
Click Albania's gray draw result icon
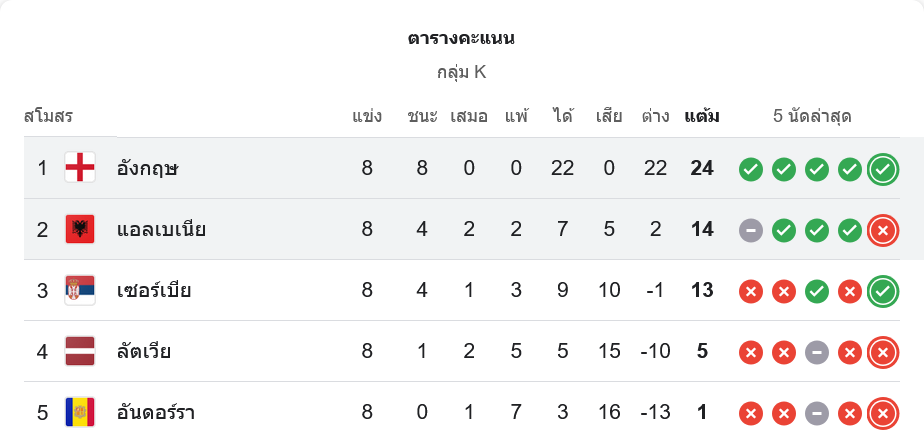751,230
